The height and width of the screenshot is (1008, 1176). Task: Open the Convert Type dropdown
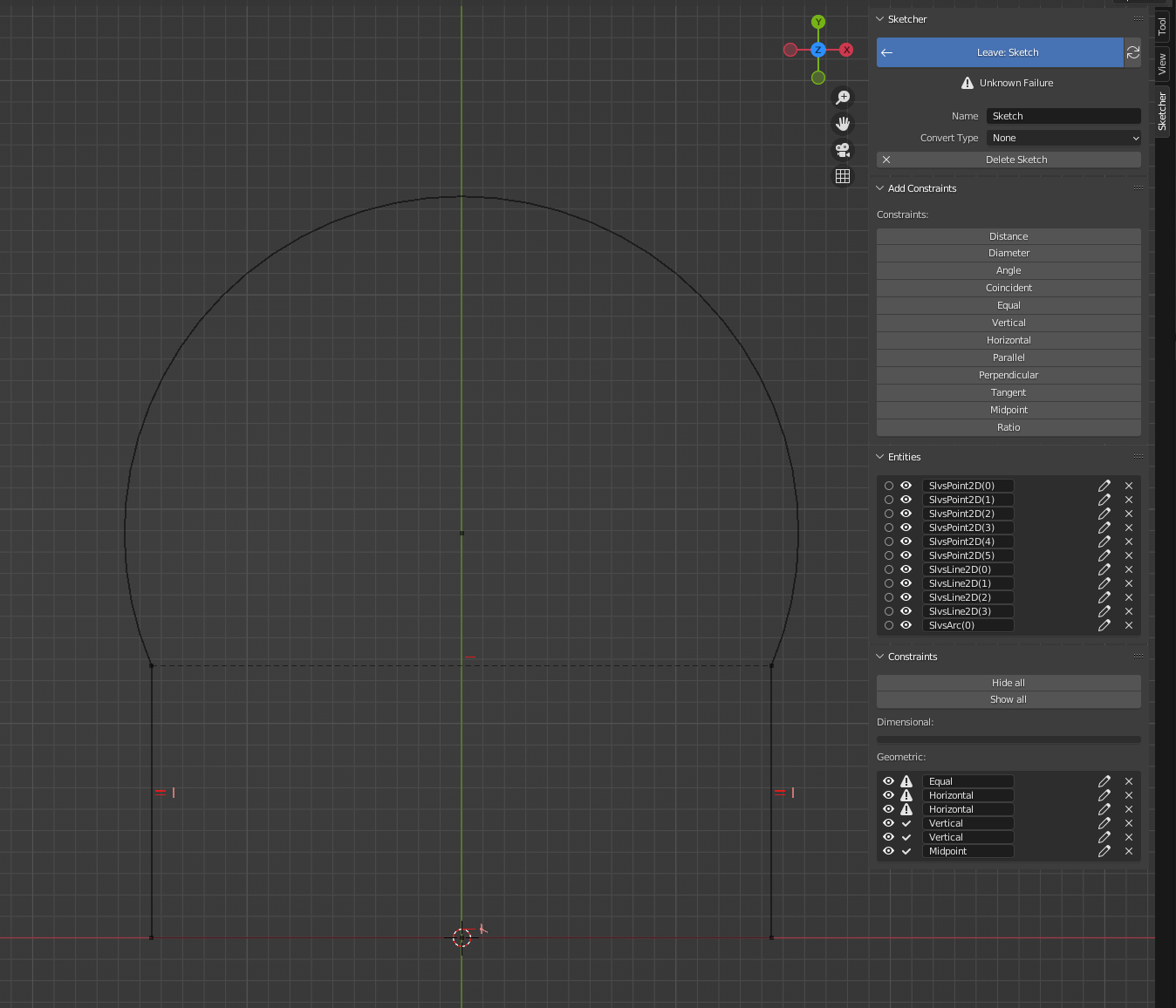1063,138
